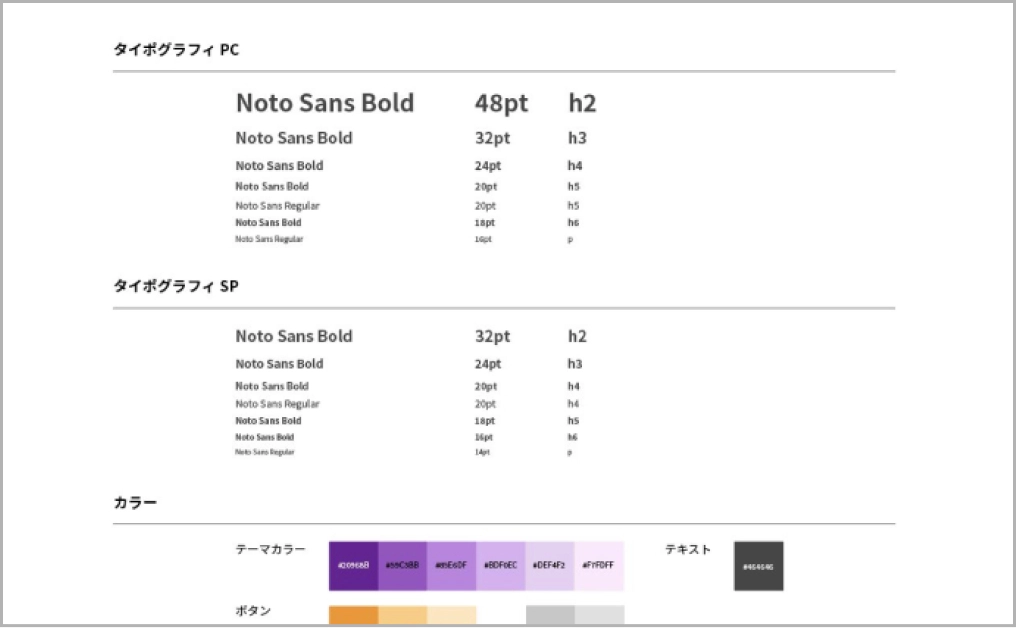Select the second purple theme color swatch
This screenshot has width=1017, height=628.
pyautogui.click(x=403, y=566)
